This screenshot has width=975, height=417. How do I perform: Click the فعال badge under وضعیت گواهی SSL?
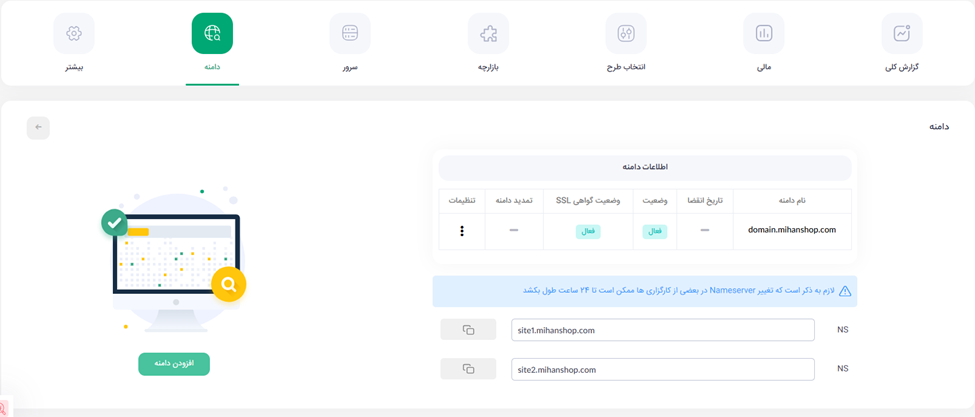588,231
